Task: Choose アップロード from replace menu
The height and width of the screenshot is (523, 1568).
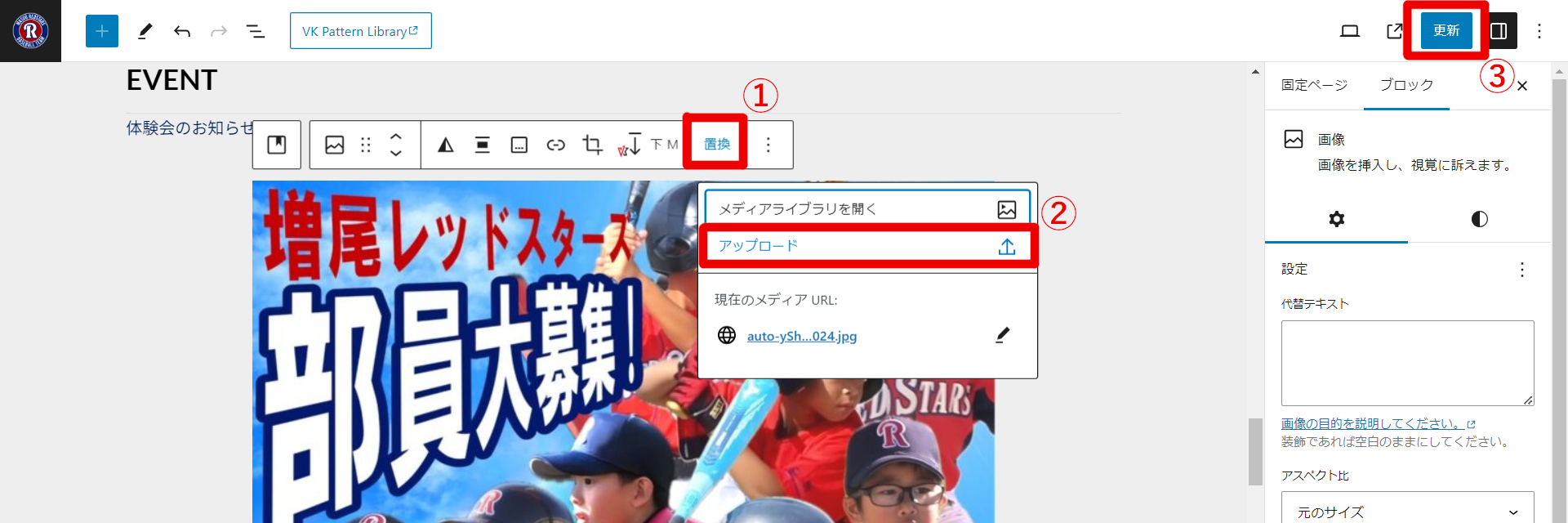Action: 867,246
